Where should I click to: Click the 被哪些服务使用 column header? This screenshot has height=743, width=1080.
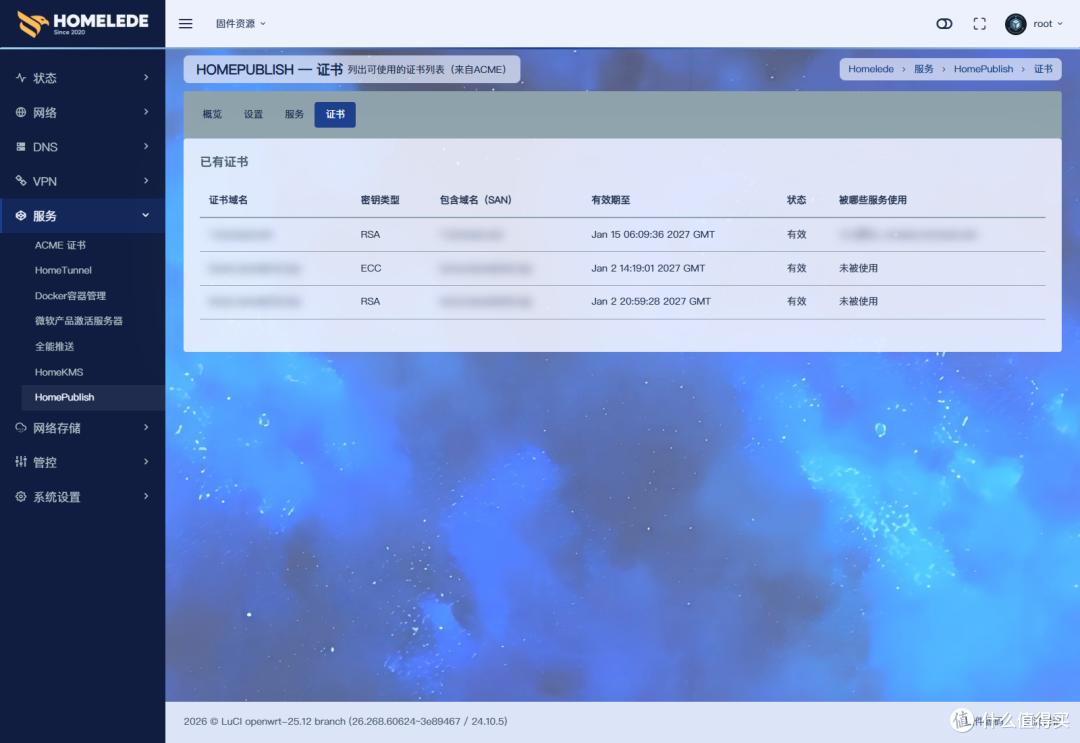point(873,200)
